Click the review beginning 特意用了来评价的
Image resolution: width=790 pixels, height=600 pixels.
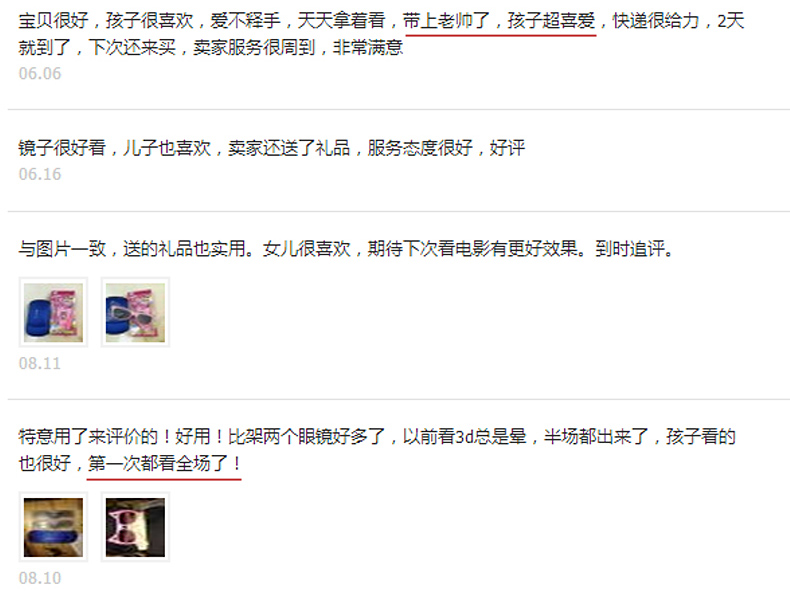[x=377, y=450]
